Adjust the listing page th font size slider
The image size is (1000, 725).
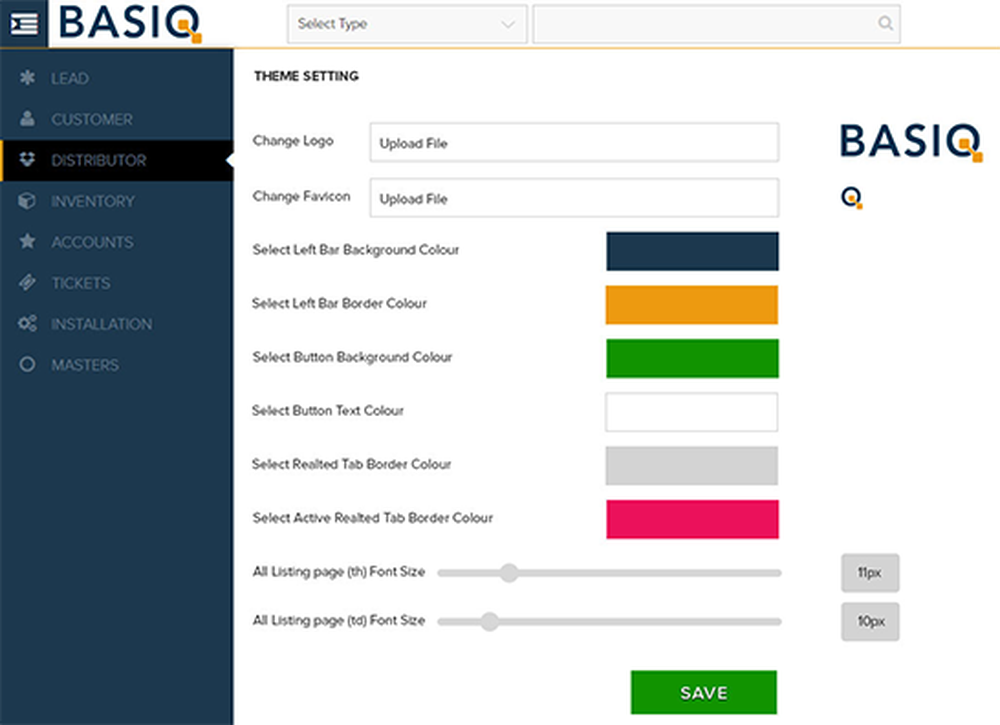(x=510, y=572)
